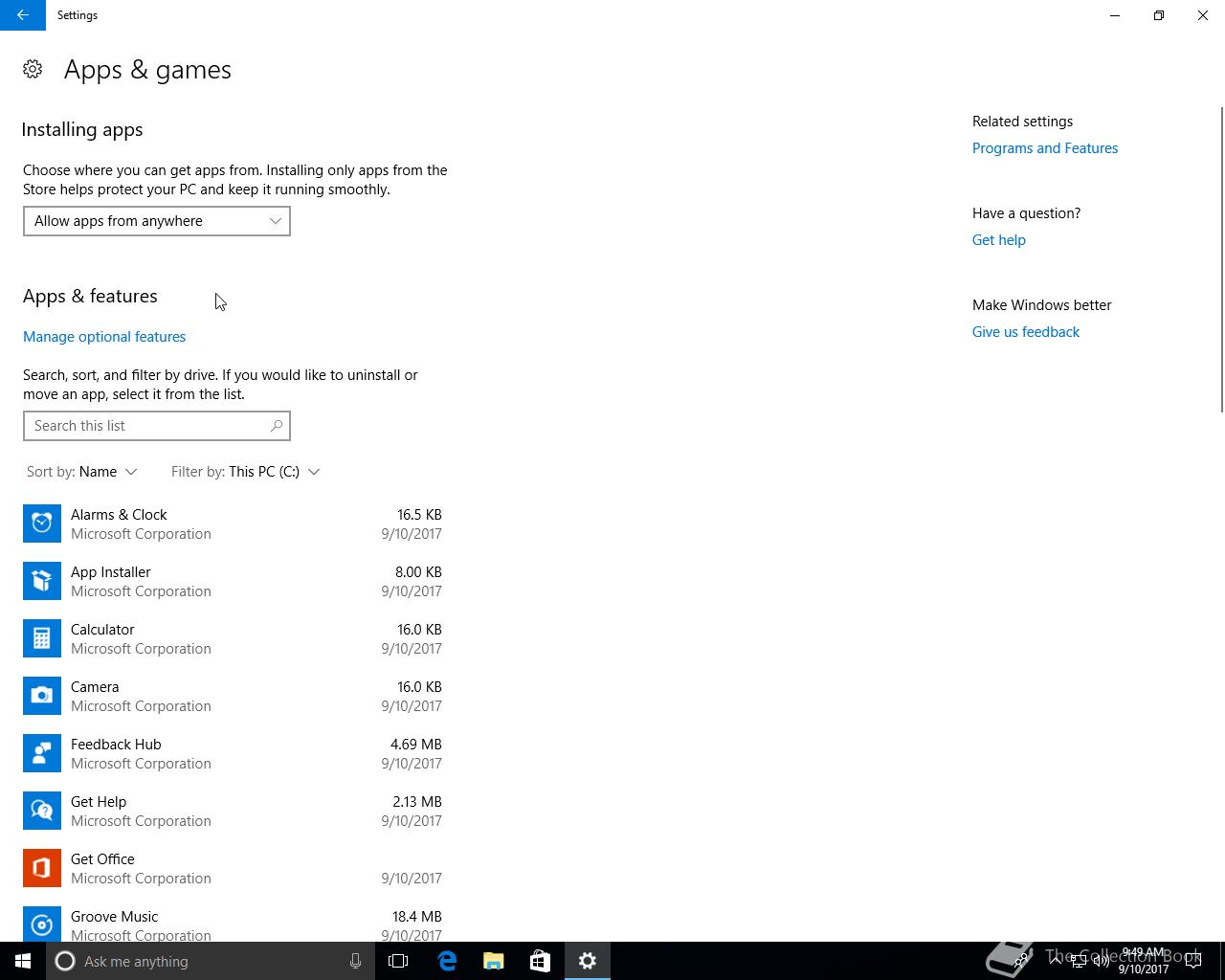Select the Camera name text
Screen dimensions: 1225x980
coord(95,687)
